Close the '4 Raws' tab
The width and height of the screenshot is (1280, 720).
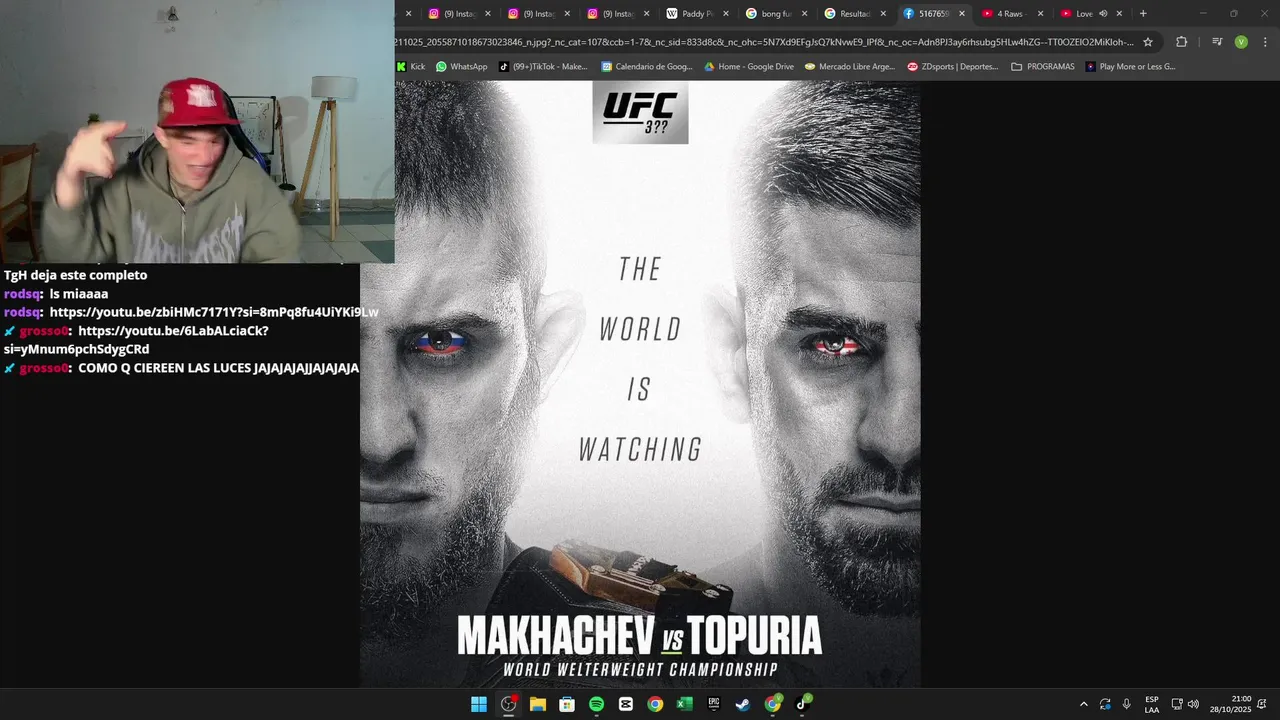[x=1040, y=14]
